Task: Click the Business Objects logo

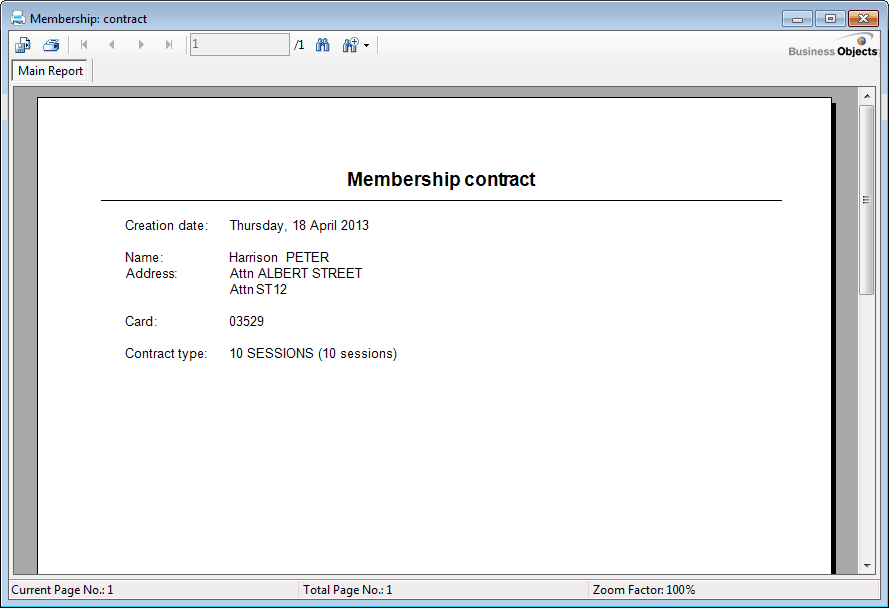Action: click(x=833, y=47)
